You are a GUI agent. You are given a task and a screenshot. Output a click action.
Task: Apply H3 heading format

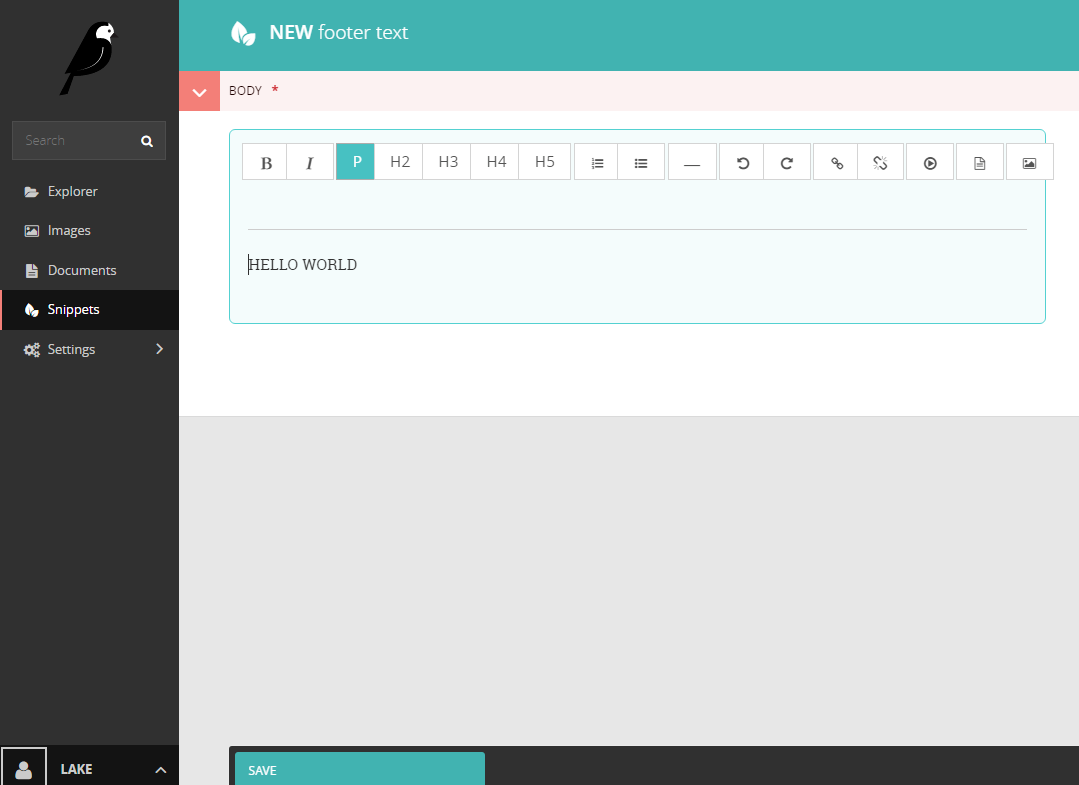[x=447, y=162]
